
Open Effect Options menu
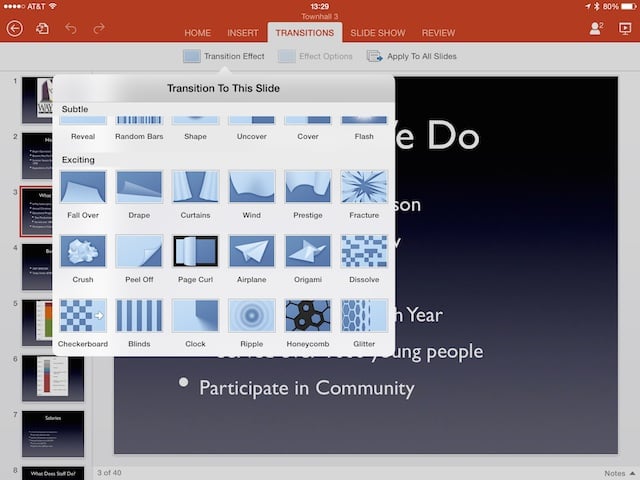(315, 56)
